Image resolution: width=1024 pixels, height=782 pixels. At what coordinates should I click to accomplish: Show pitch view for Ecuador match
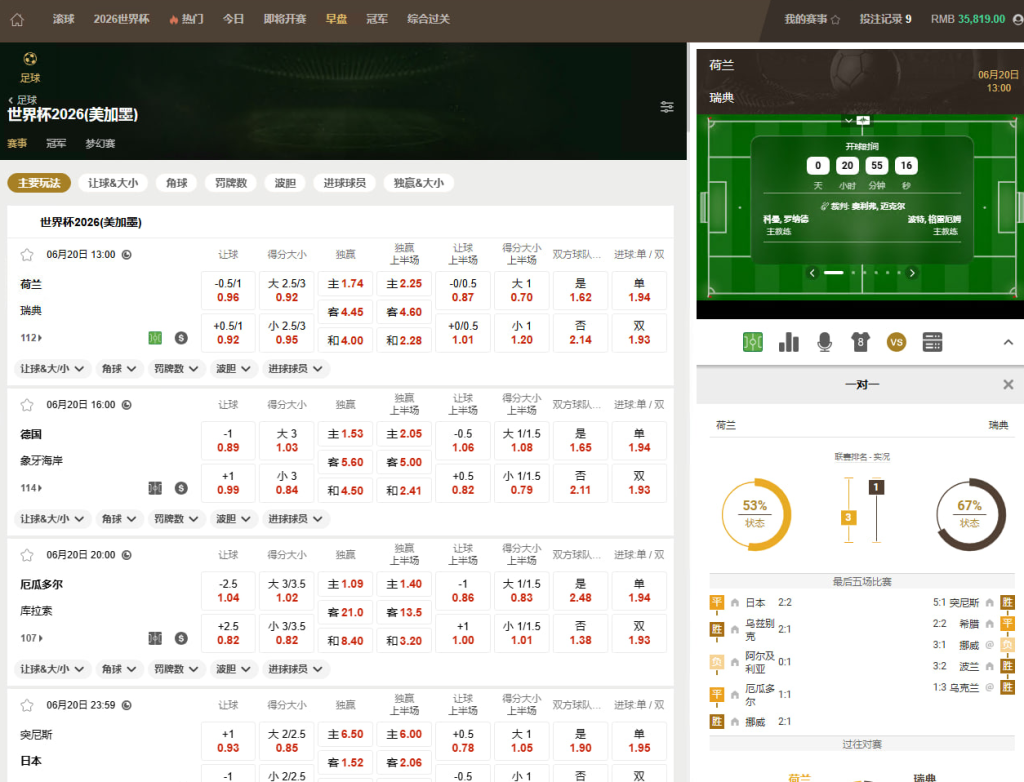click(x=155, y=638)
